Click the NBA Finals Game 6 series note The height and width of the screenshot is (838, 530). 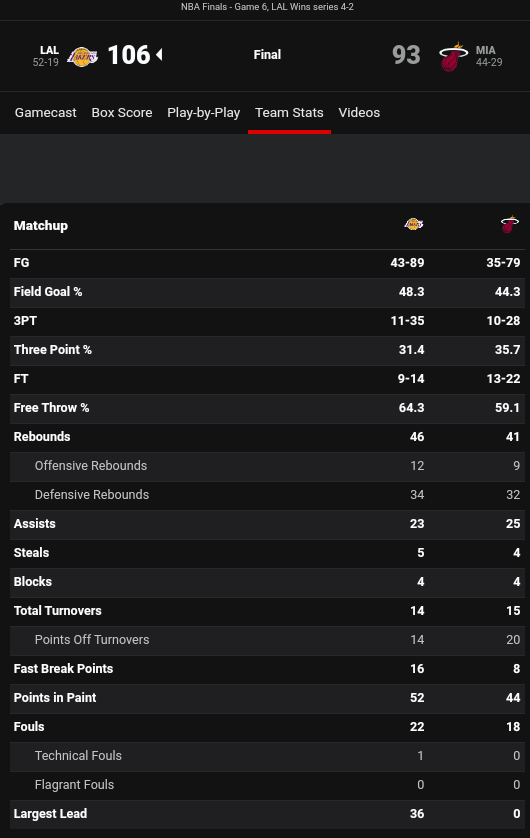point(267,7)
